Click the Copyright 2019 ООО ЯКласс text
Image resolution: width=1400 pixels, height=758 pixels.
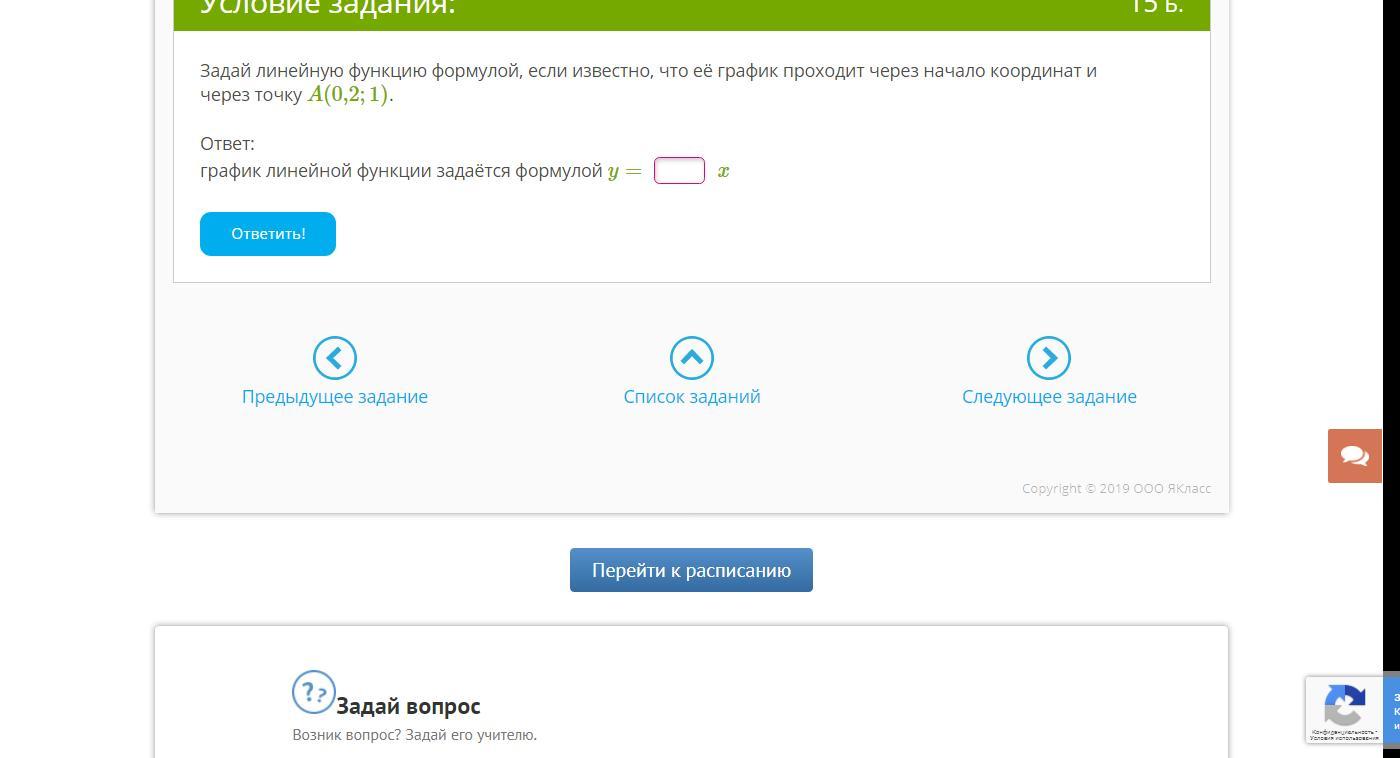[1116, 489]
